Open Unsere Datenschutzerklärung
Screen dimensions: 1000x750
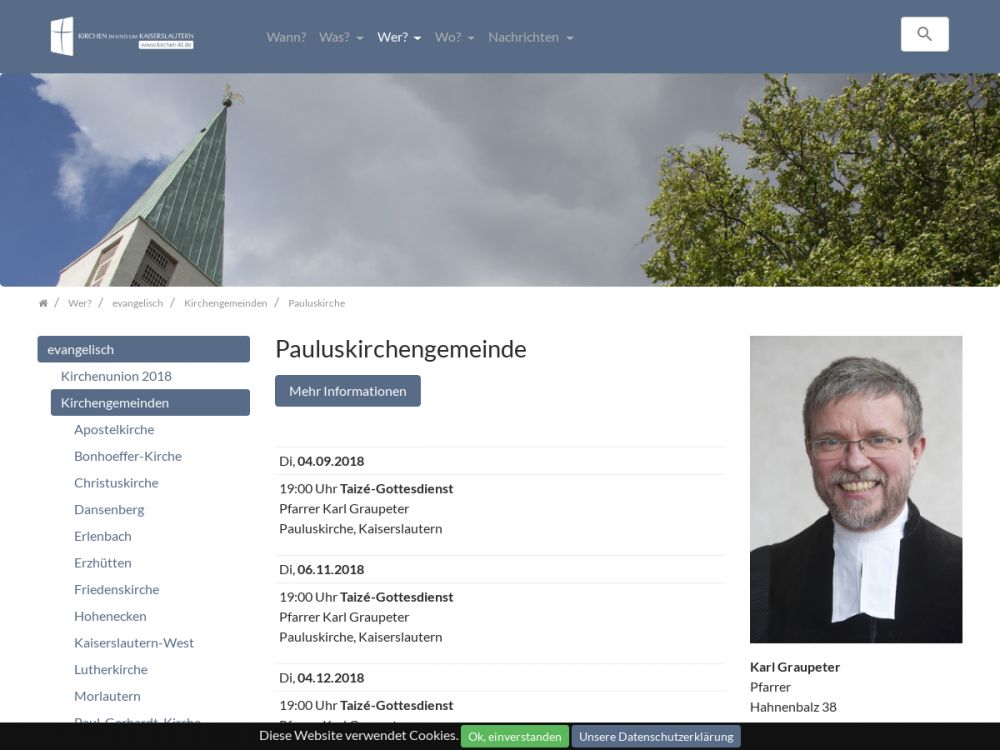tap(656, 737)
